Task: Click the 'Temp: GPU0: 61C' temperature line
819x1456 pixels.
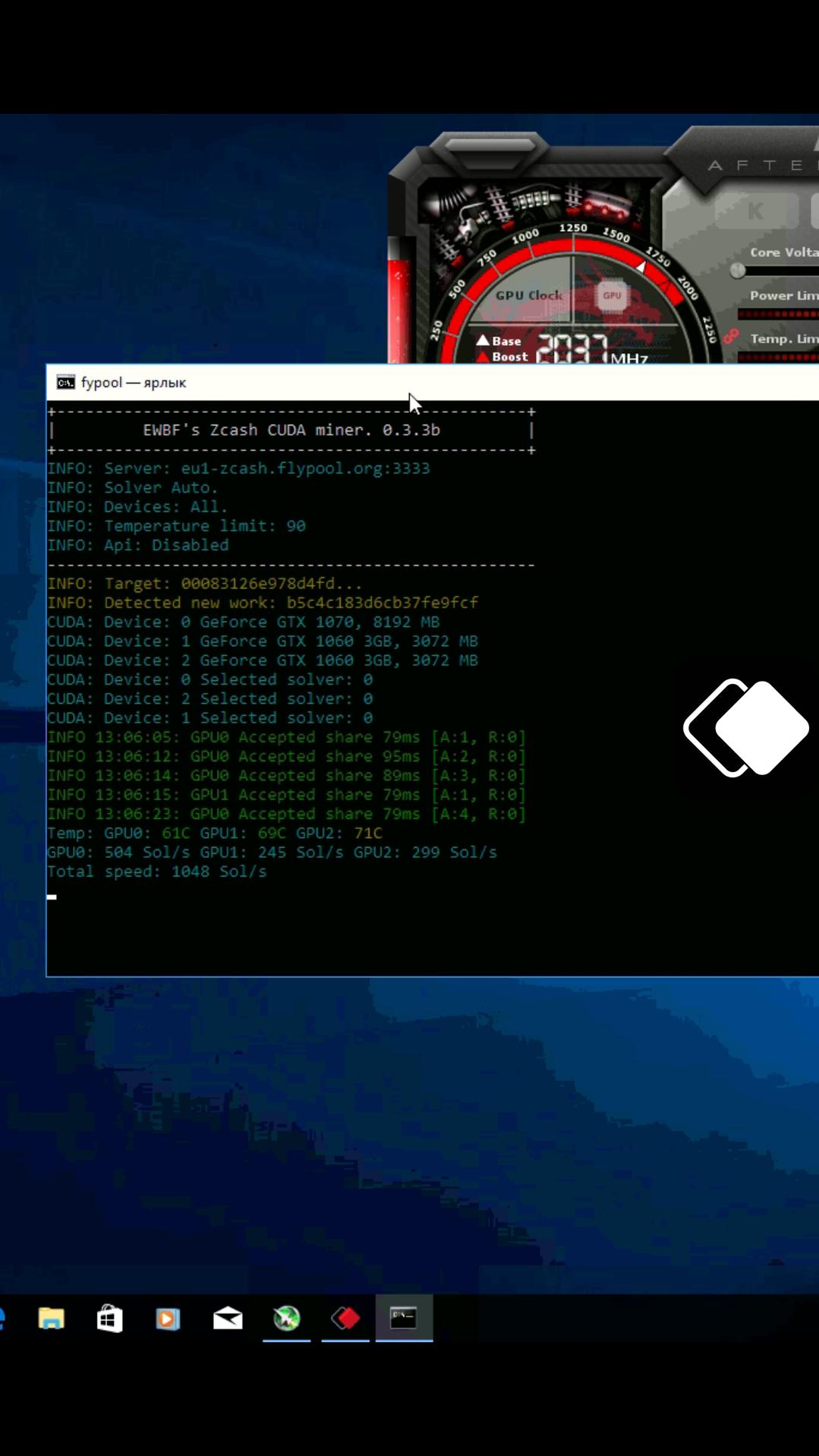Action: (215, 833)
